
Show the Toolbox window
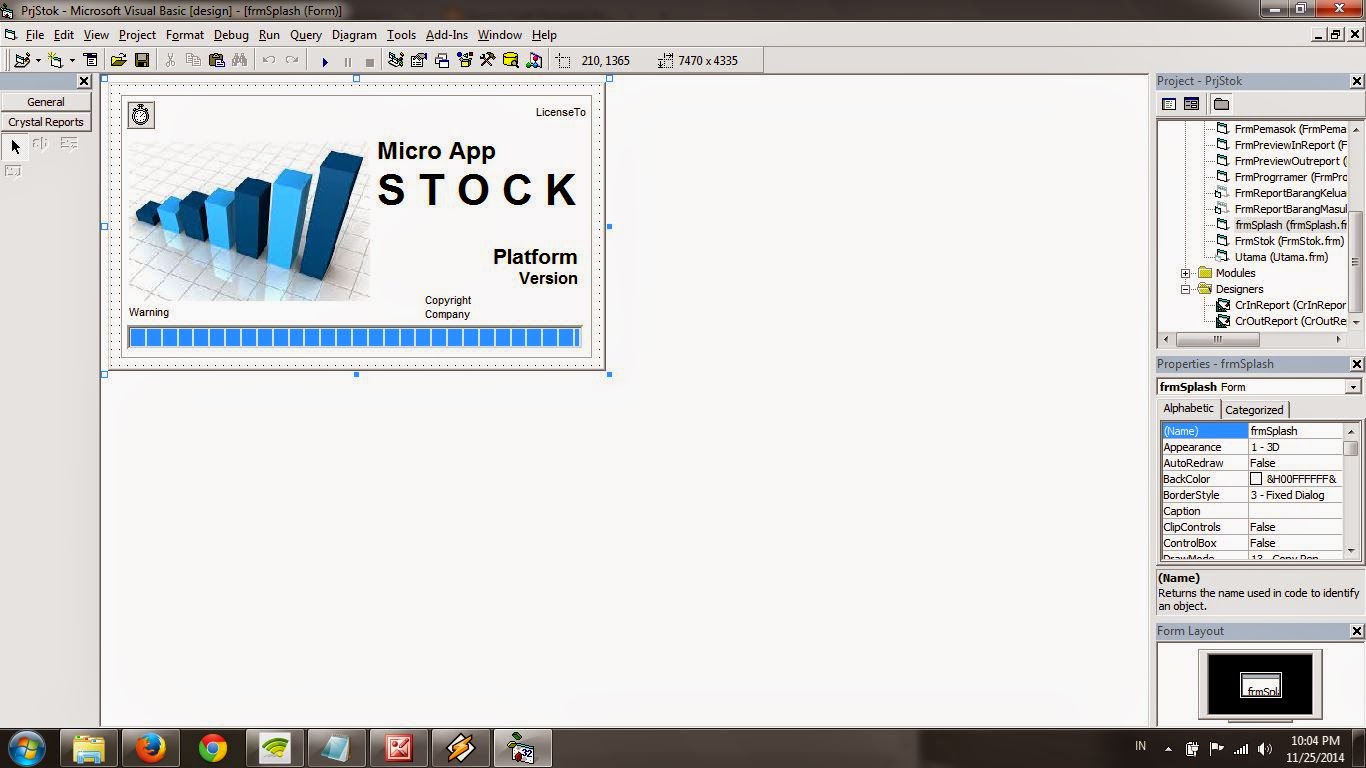click(x=486, y=60)
